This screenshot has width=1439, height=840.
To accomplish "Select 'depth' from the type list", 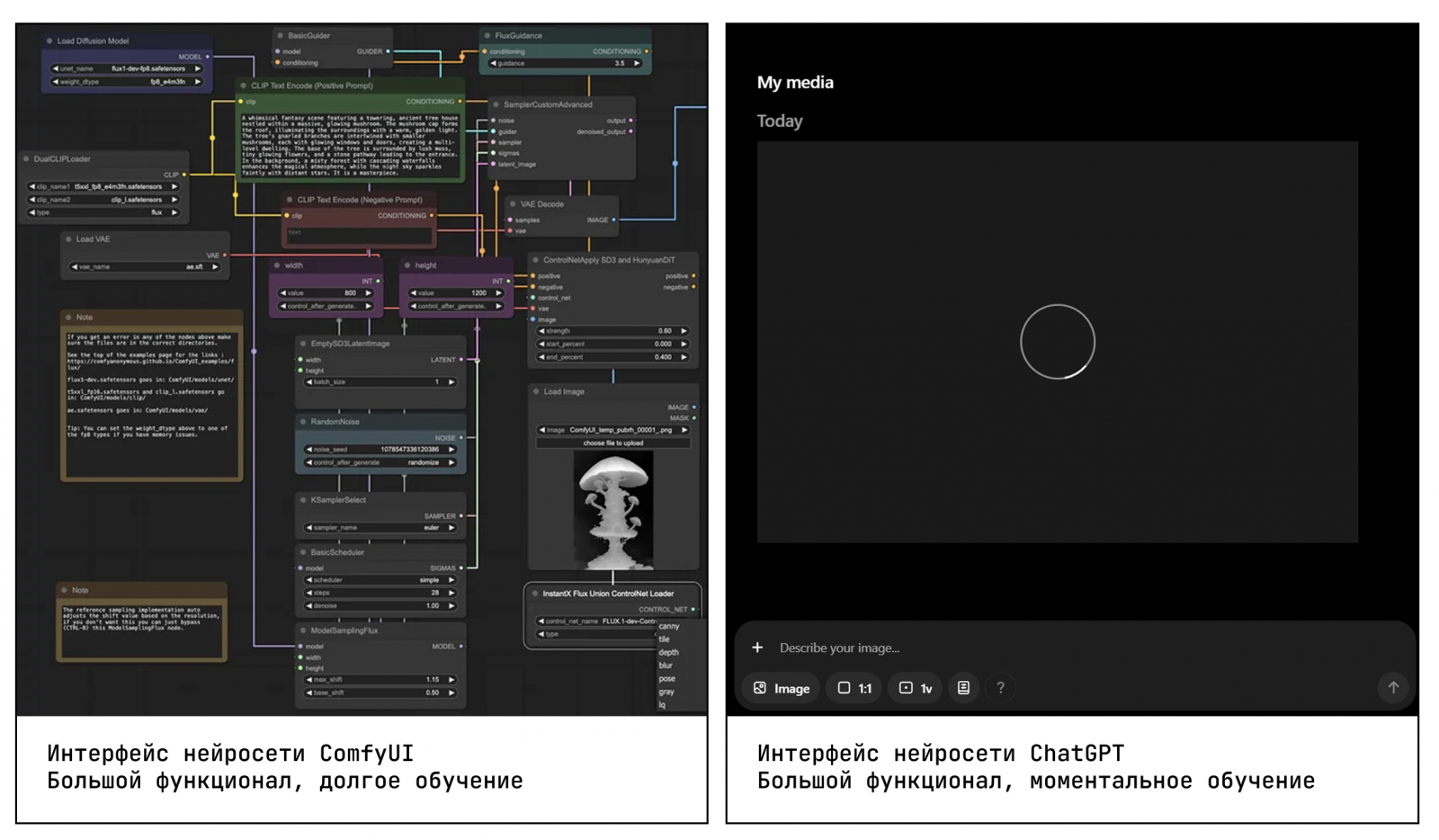I will click(668, 652).
